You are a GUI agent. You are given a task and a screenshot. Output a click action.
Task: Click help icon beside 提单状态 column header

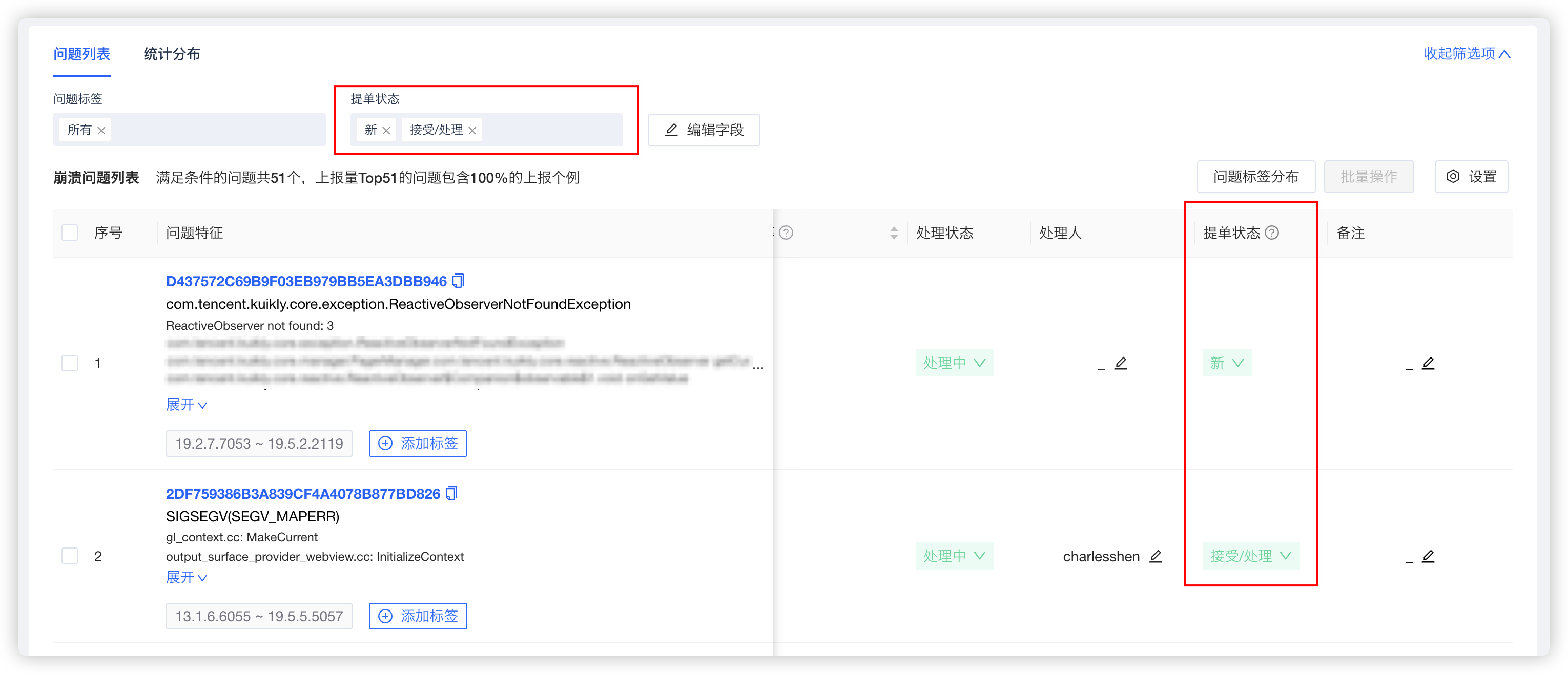(x=1271, y=233)
